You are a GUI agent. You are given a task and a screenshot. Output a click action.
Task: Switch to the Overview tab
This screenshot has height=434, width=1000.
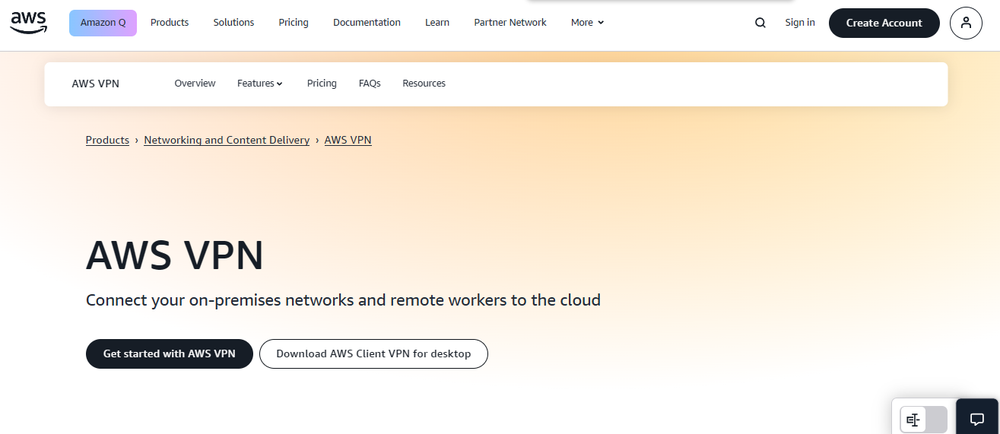(195, 84)
